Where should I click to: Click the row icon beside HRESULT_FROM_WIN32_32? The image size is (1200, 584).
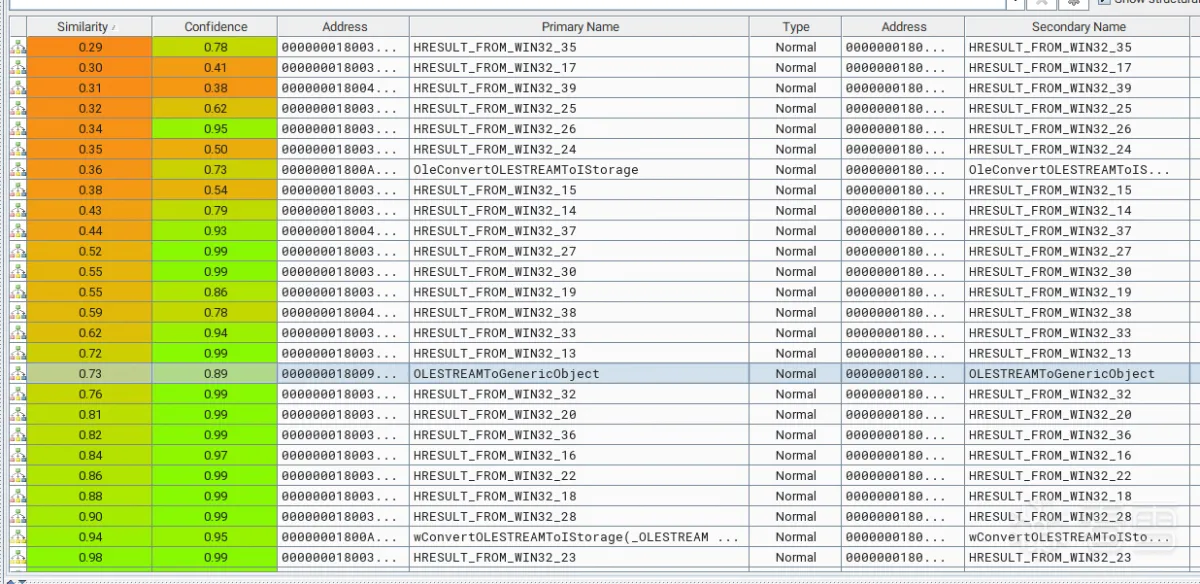(x=18, y=394)
